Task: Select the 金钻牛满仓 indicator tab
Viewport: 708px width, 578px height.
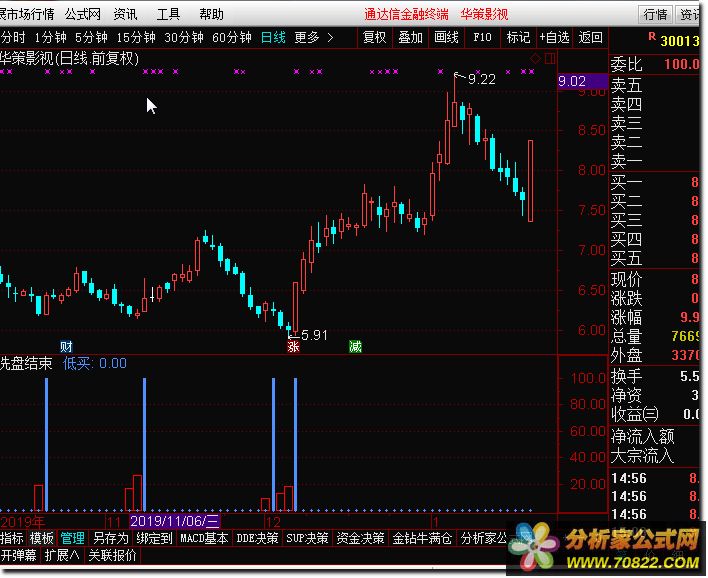Action: [x=422, y=538]
